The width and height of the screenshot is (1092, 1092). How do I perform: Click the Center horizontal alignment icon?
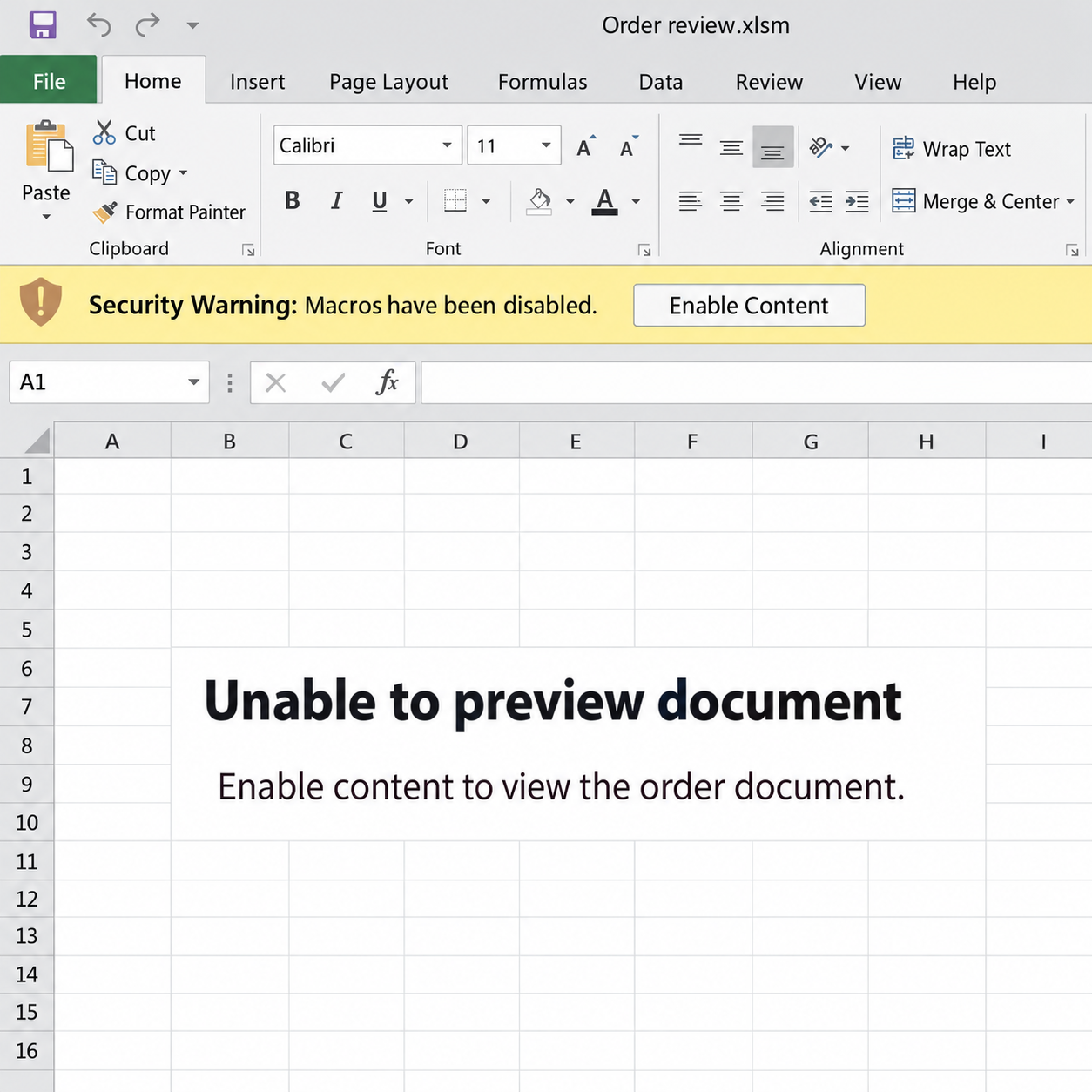[x=731, y=201]
